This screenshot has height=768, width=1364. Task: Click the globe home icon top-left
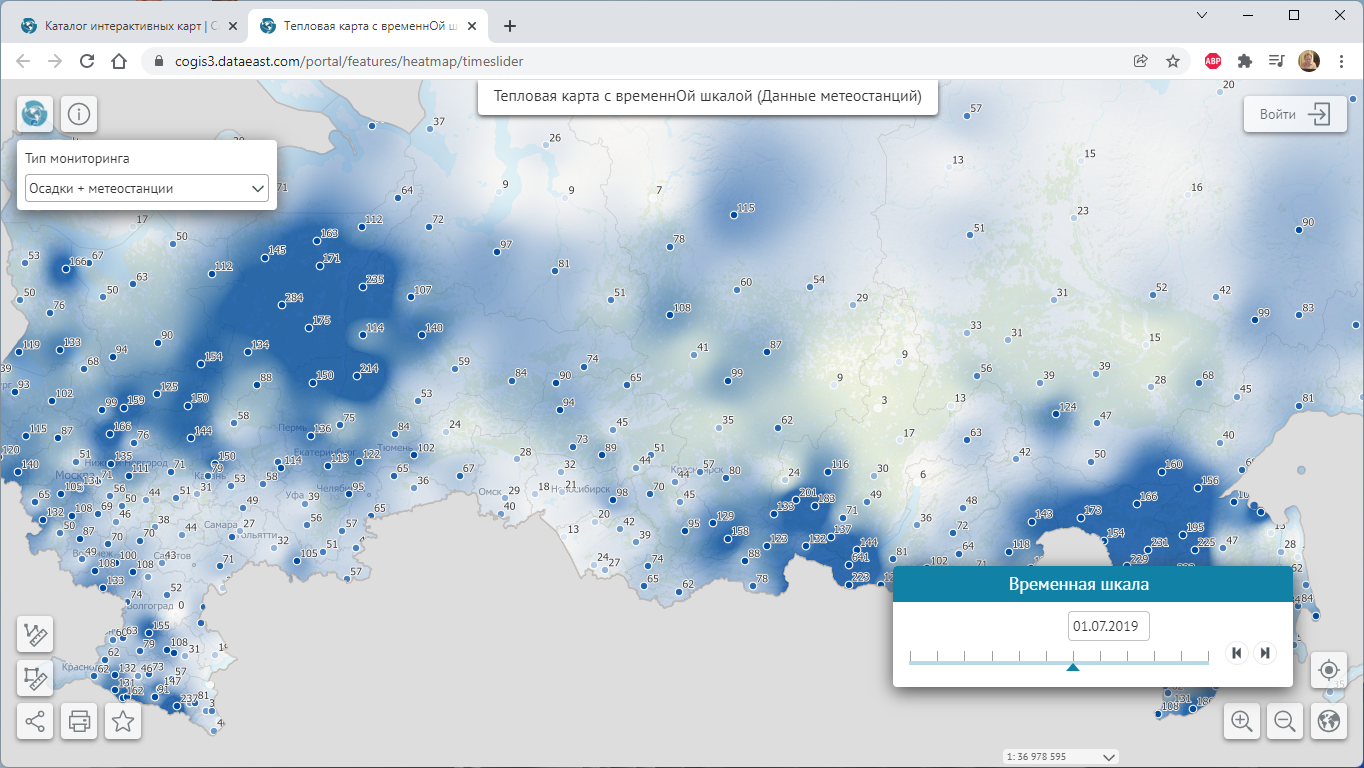click(35, 115)
